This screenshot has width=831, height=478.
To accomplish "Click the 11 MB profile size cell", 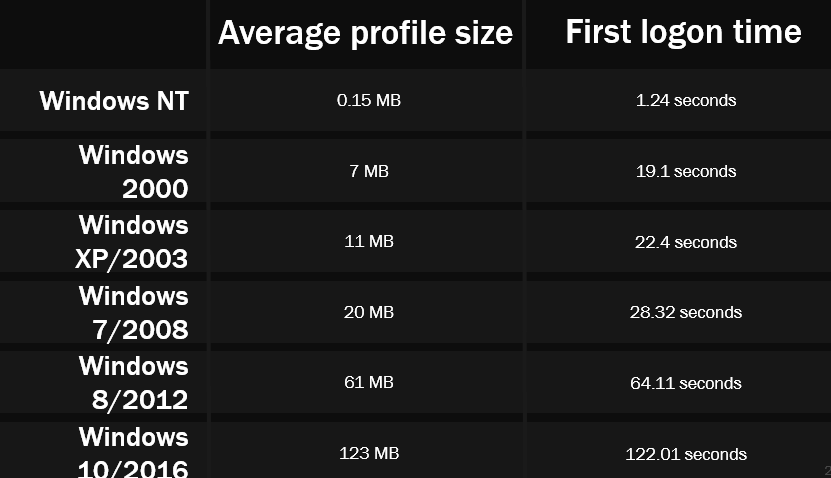I will point(369,241).
